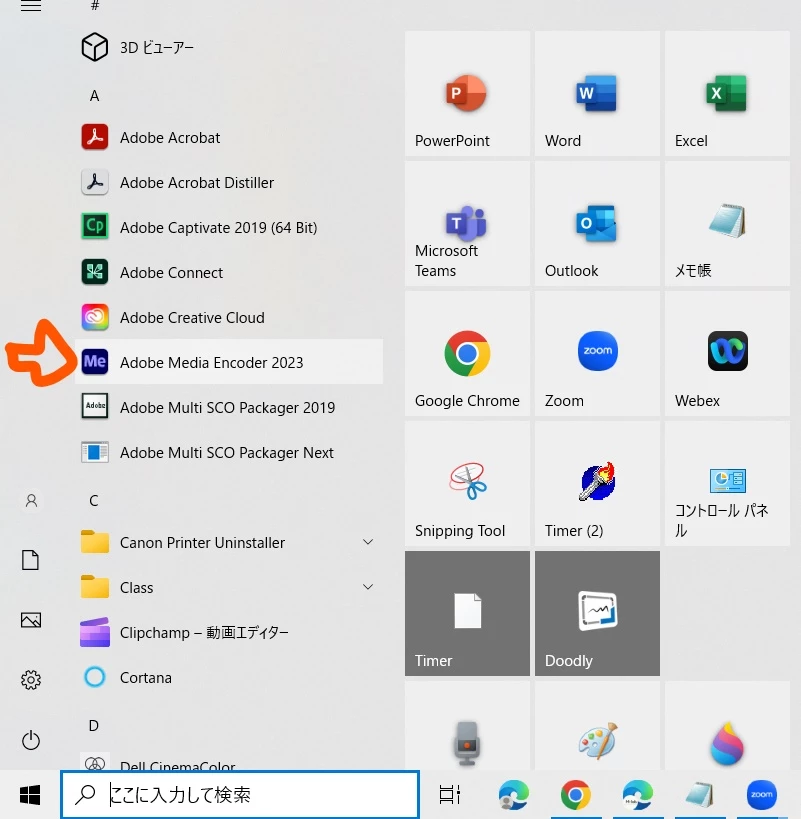
Task: Open the Timer (2) tile
Action: point(597,484)
